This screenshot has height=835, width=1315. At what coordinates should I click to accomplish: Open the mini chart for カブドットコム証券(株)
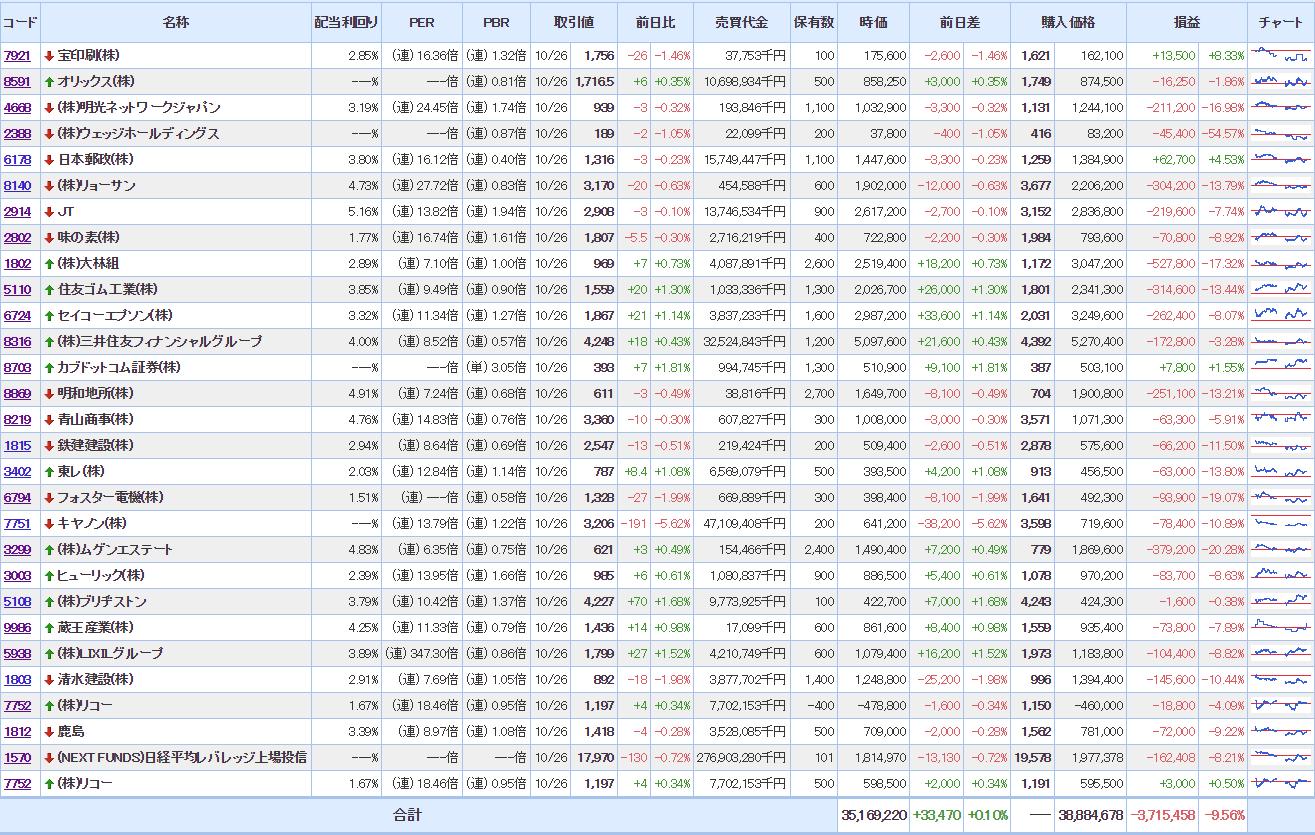1280,367
